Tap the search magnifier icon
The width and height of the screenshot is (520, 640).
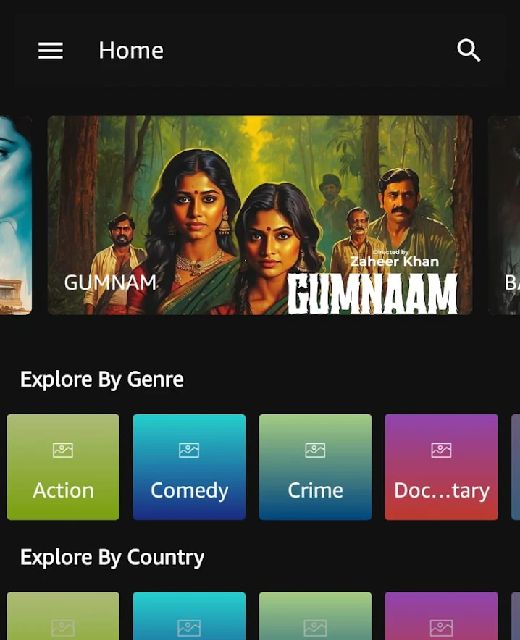click(469, 50)
